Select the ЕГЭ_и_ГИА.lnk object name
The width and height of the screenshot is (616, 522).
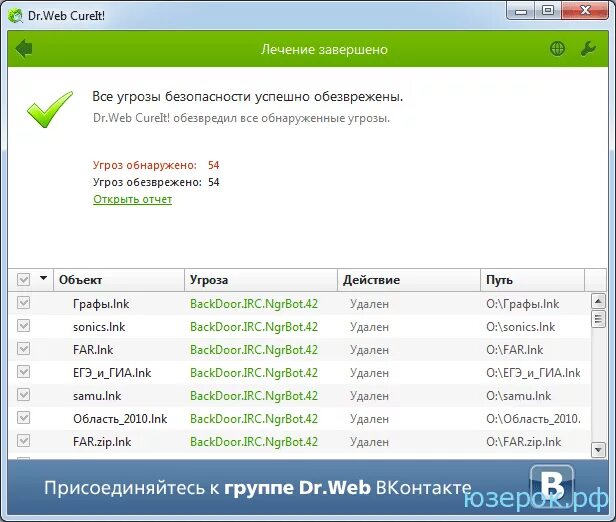pos(112,373)
